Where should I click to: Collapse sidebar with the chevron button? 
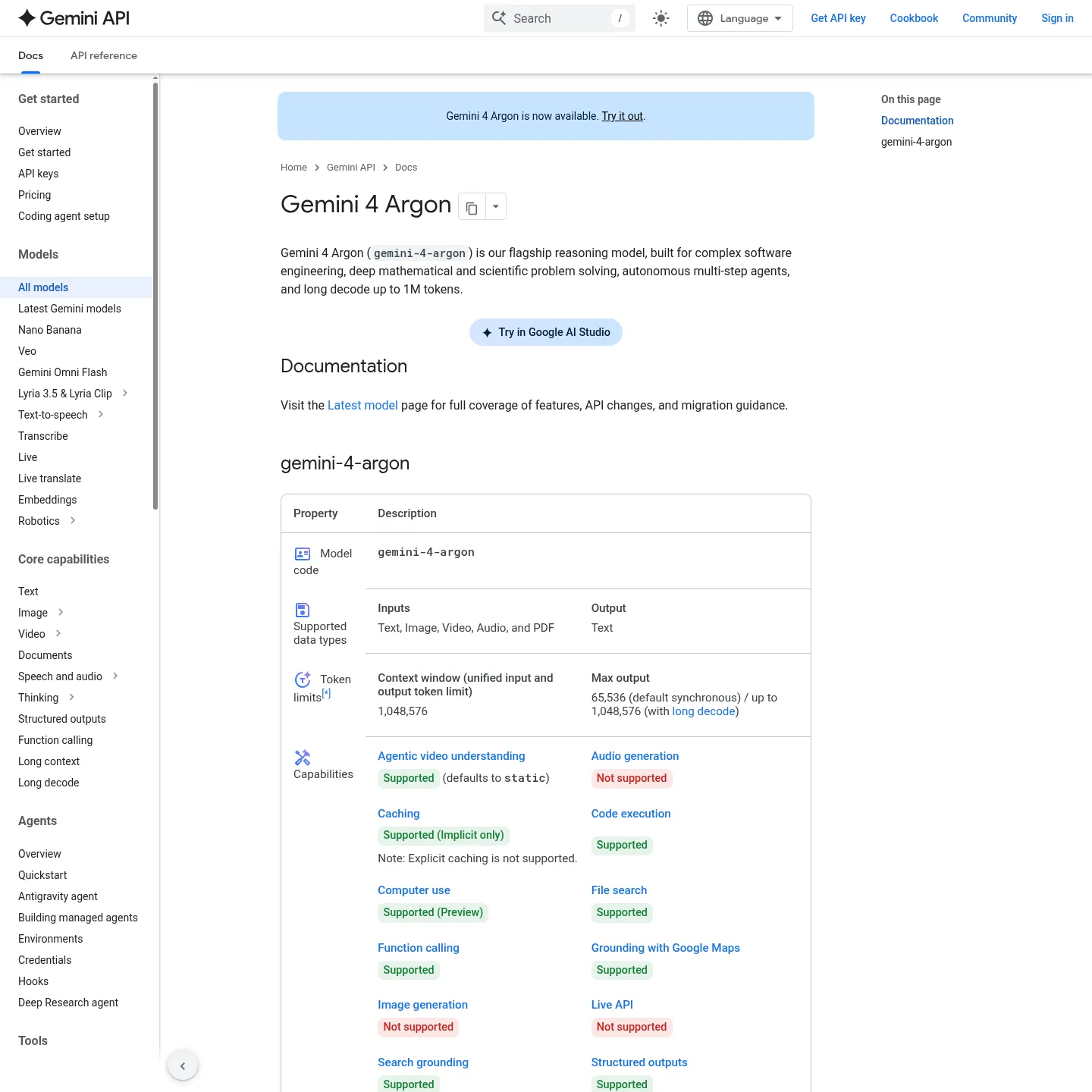pyautogui.click(x=183, y=1065)
